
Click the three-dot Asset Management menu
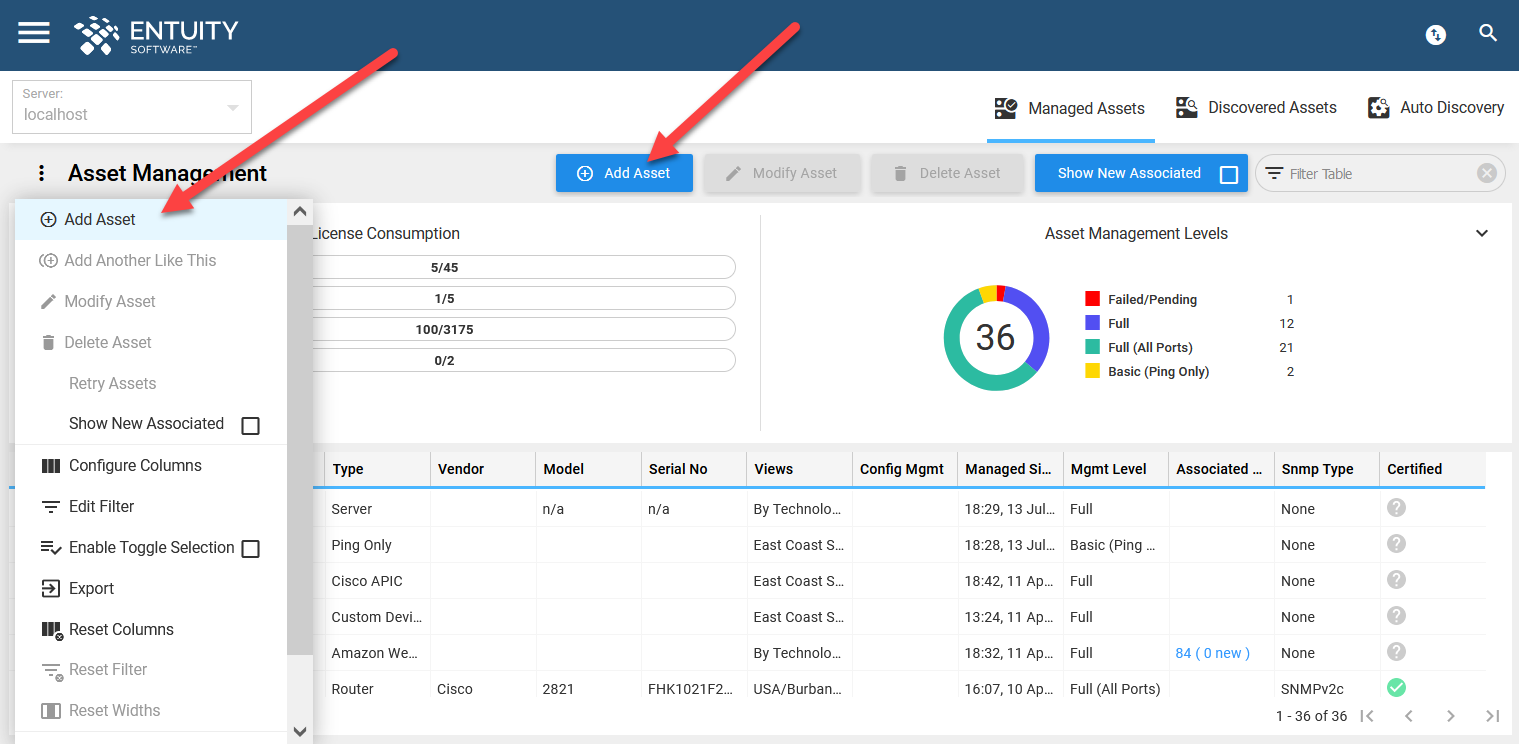tap(41, 173)
